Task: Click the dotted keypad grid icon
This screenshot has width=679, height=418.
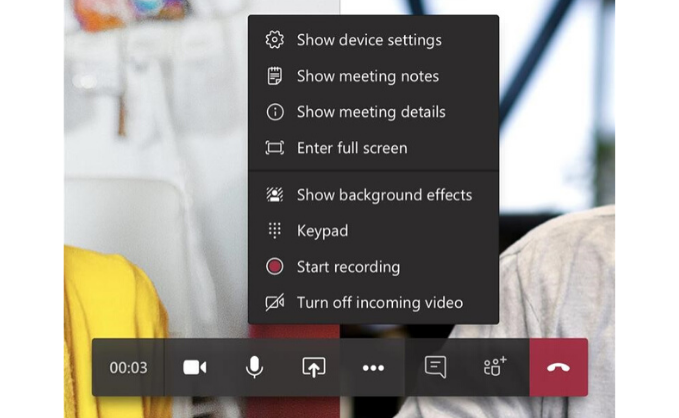Action: coord(275,230)
